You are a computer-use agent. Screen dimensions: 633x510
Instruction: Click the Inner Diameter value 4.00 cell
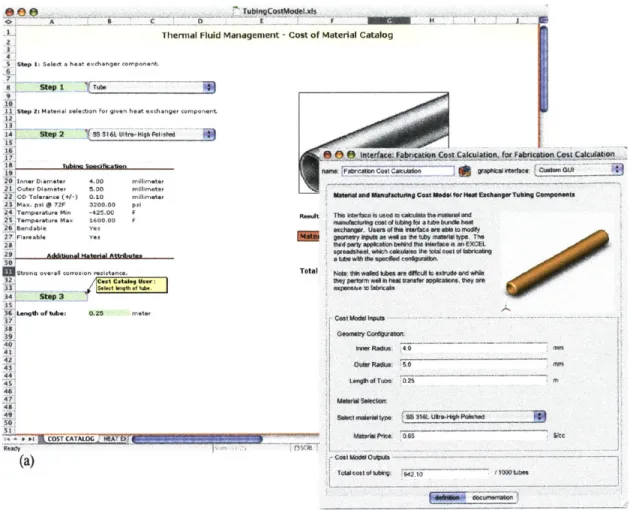(x=96, y=181)
